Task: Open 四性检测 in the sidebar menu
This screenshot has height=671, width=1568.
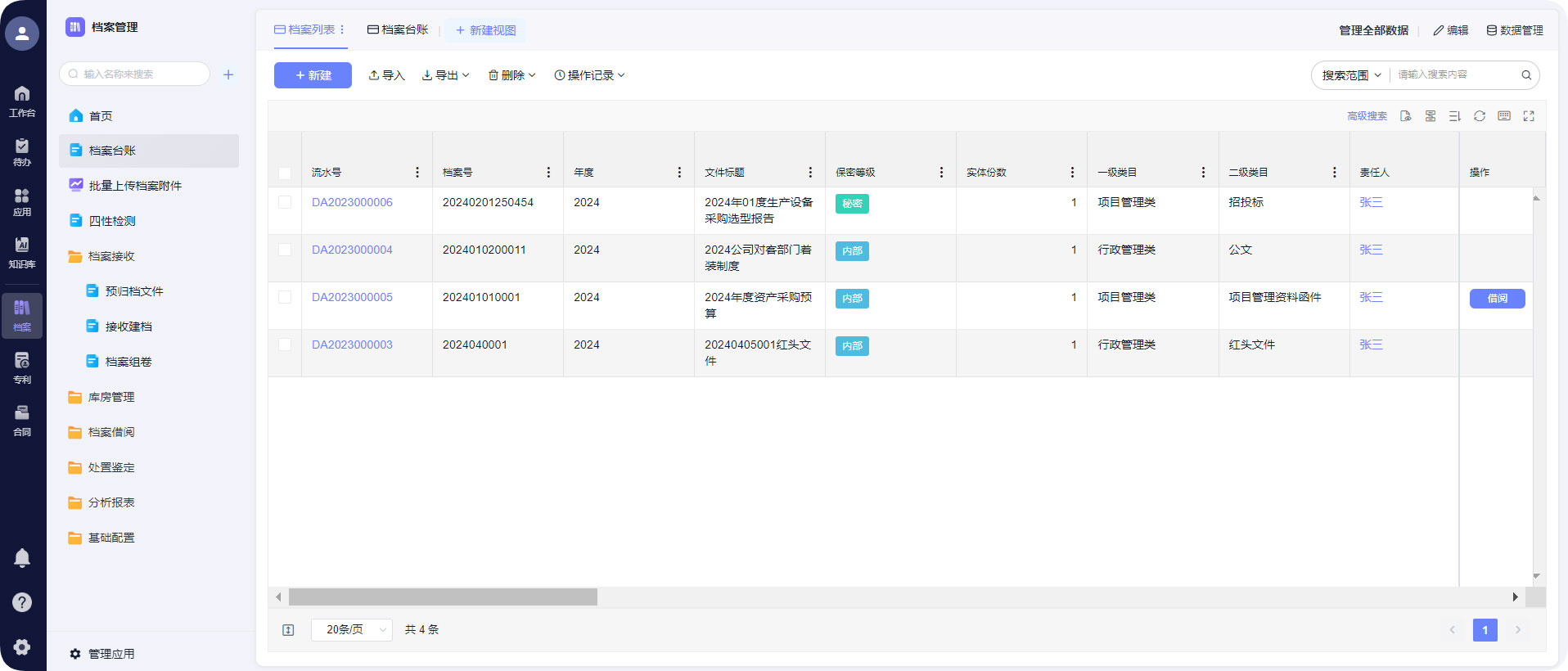Action: [x=112, y=221]
